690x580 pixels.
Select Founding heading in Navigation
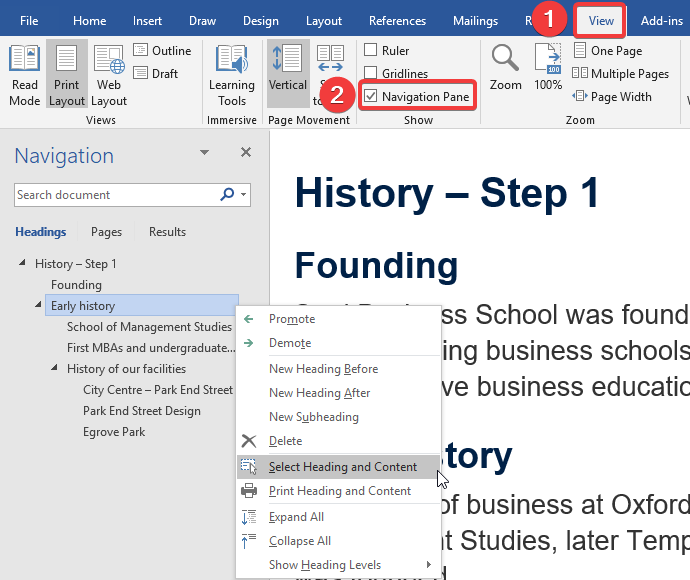coord(76,284)
